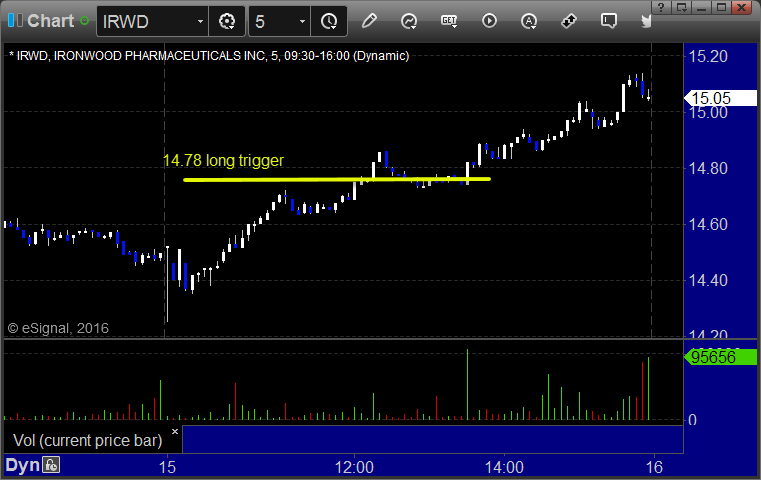Open the clock time template menu
Image resolution: width=761 pixels, height=480 pixels.
point(329,21)
